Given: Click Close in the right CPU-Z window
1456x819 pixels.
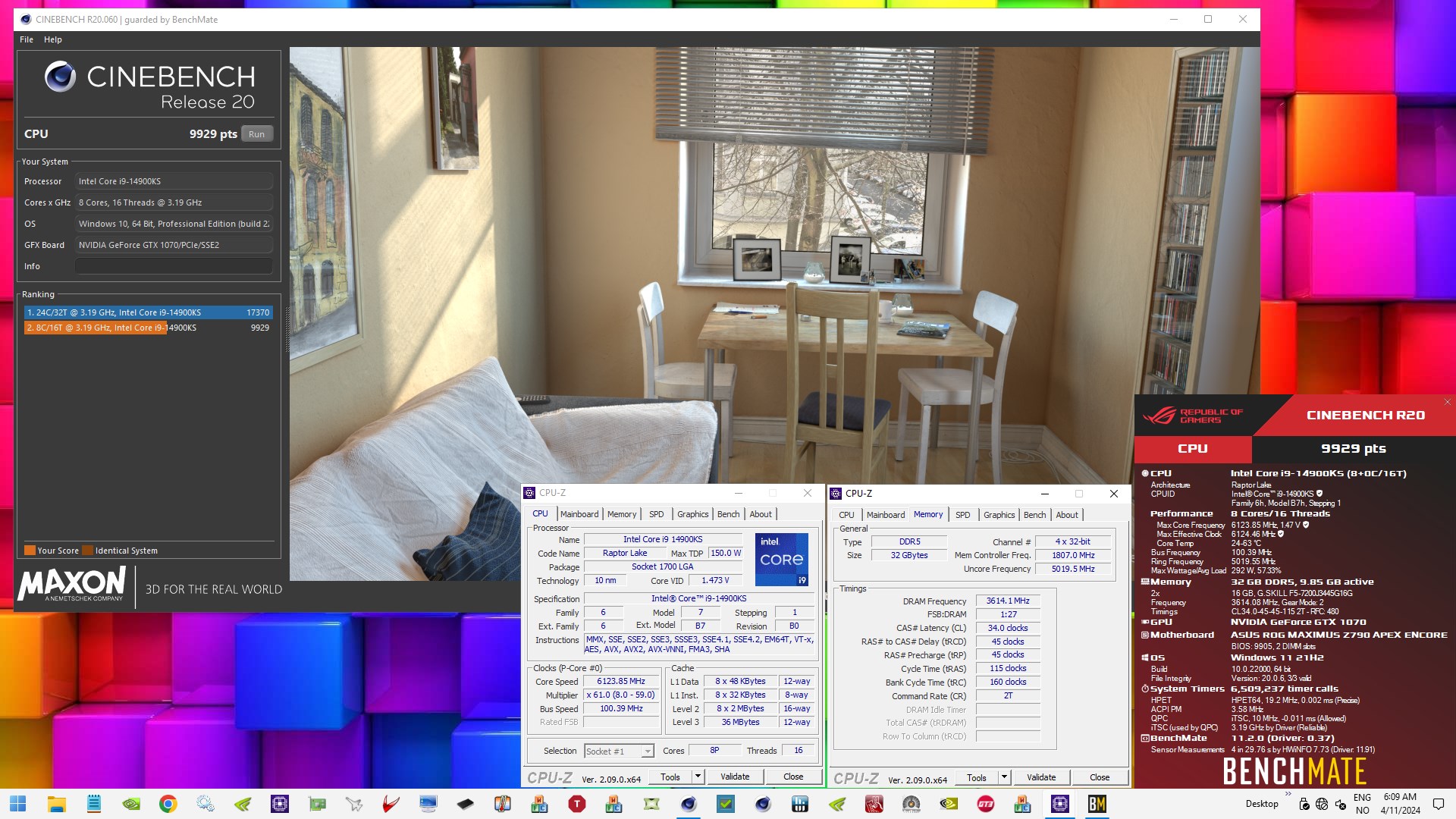Looking at the screenshot, I should click(1100, 777).
